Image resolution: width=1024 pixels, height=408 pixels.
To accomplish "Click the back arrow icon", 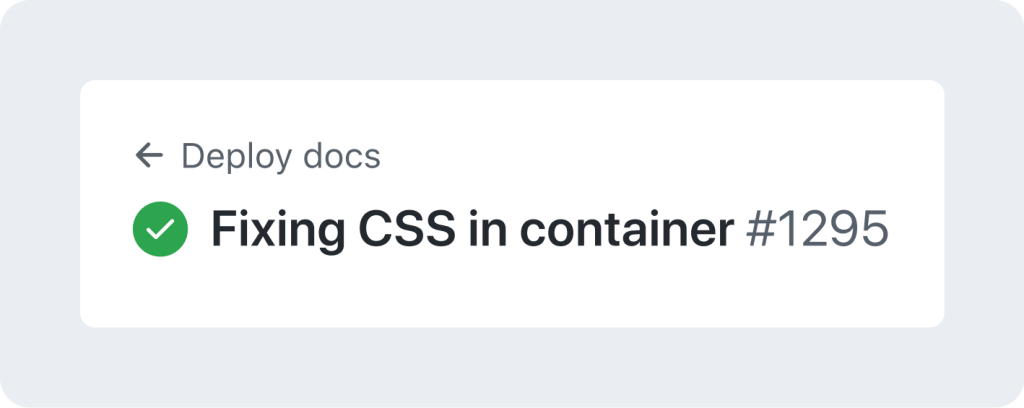I will coord(149,155).
